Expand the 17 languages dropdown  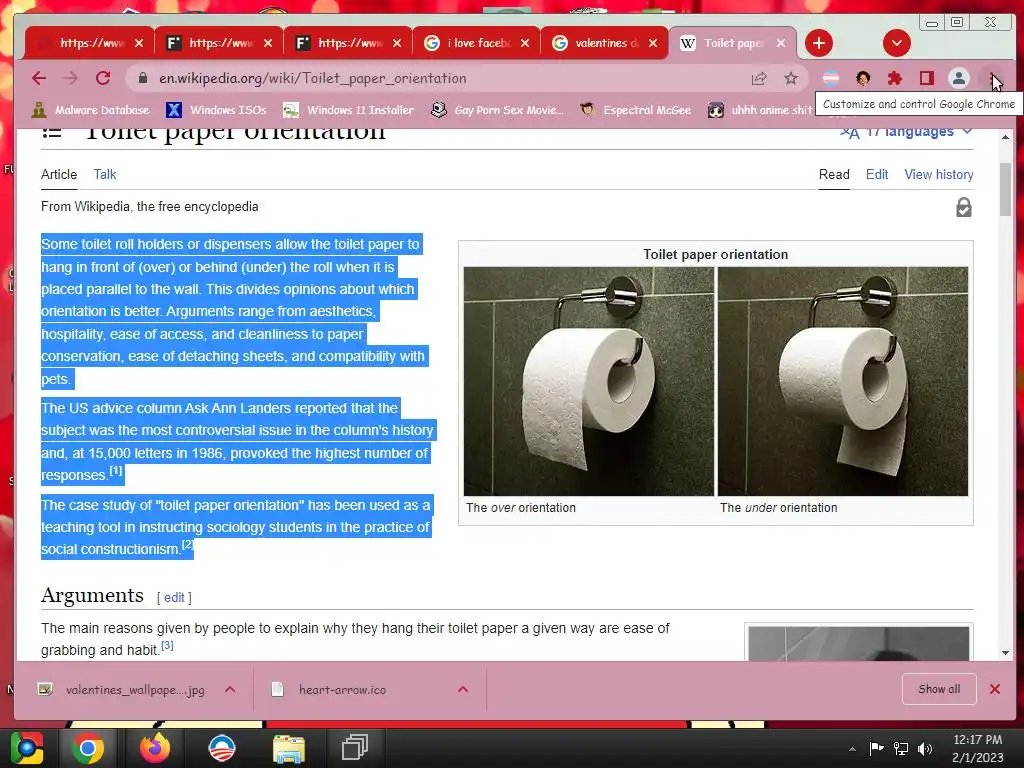[x=906, y=132]
